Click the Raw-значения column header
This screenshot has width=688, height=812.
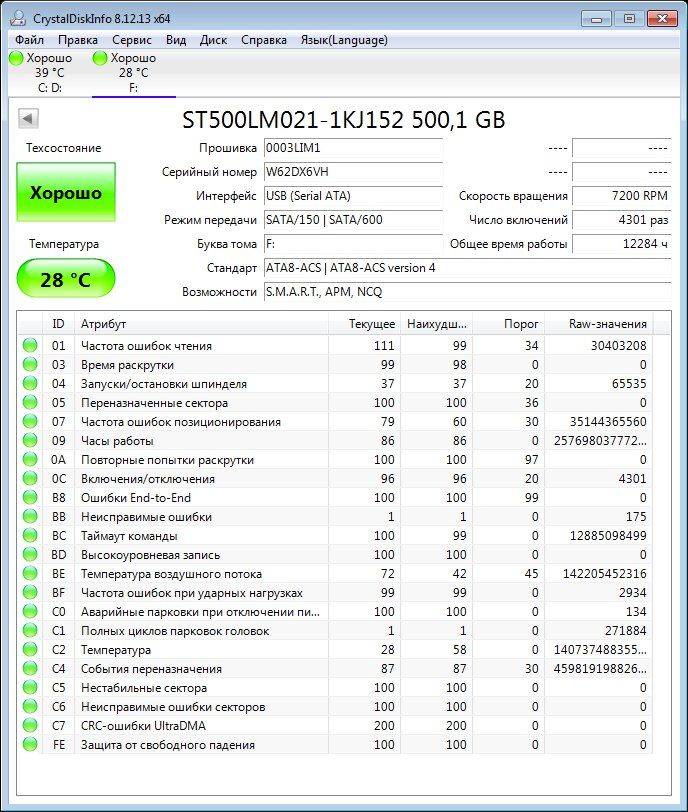click(x=599, y=324)
